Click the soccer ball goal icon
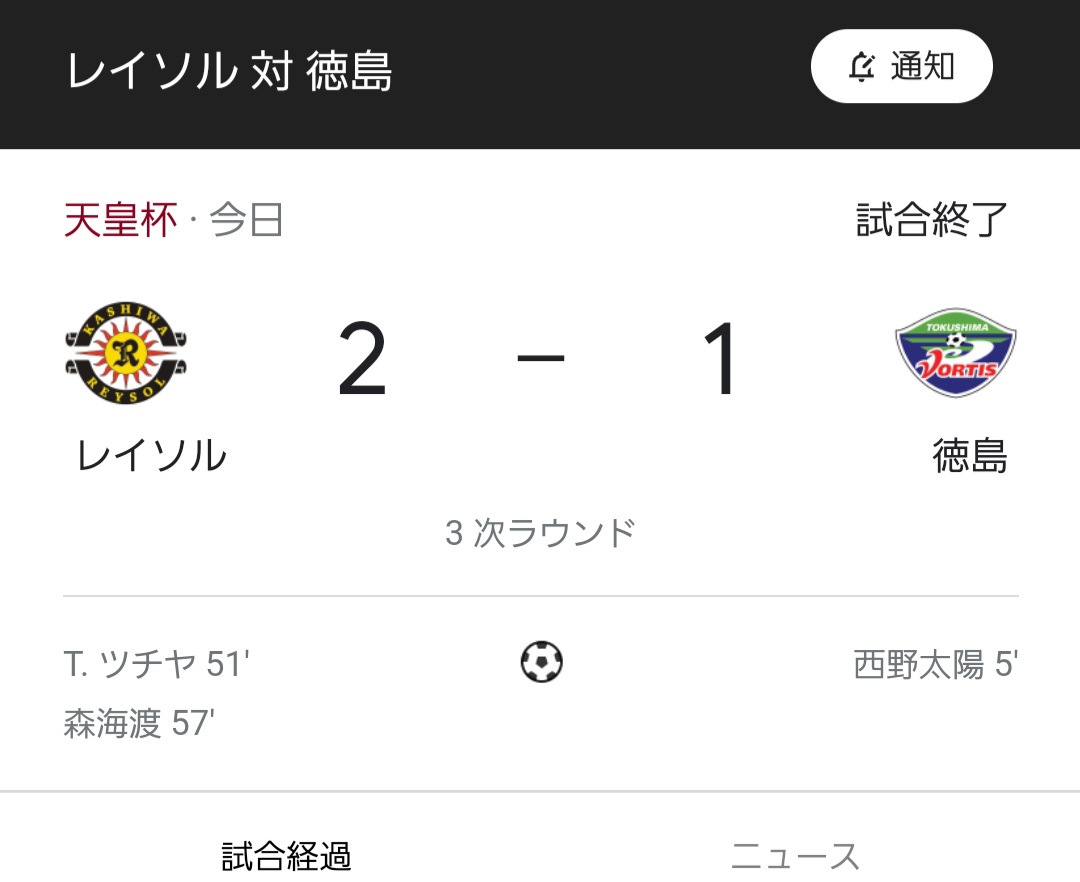 click(541, 662)
